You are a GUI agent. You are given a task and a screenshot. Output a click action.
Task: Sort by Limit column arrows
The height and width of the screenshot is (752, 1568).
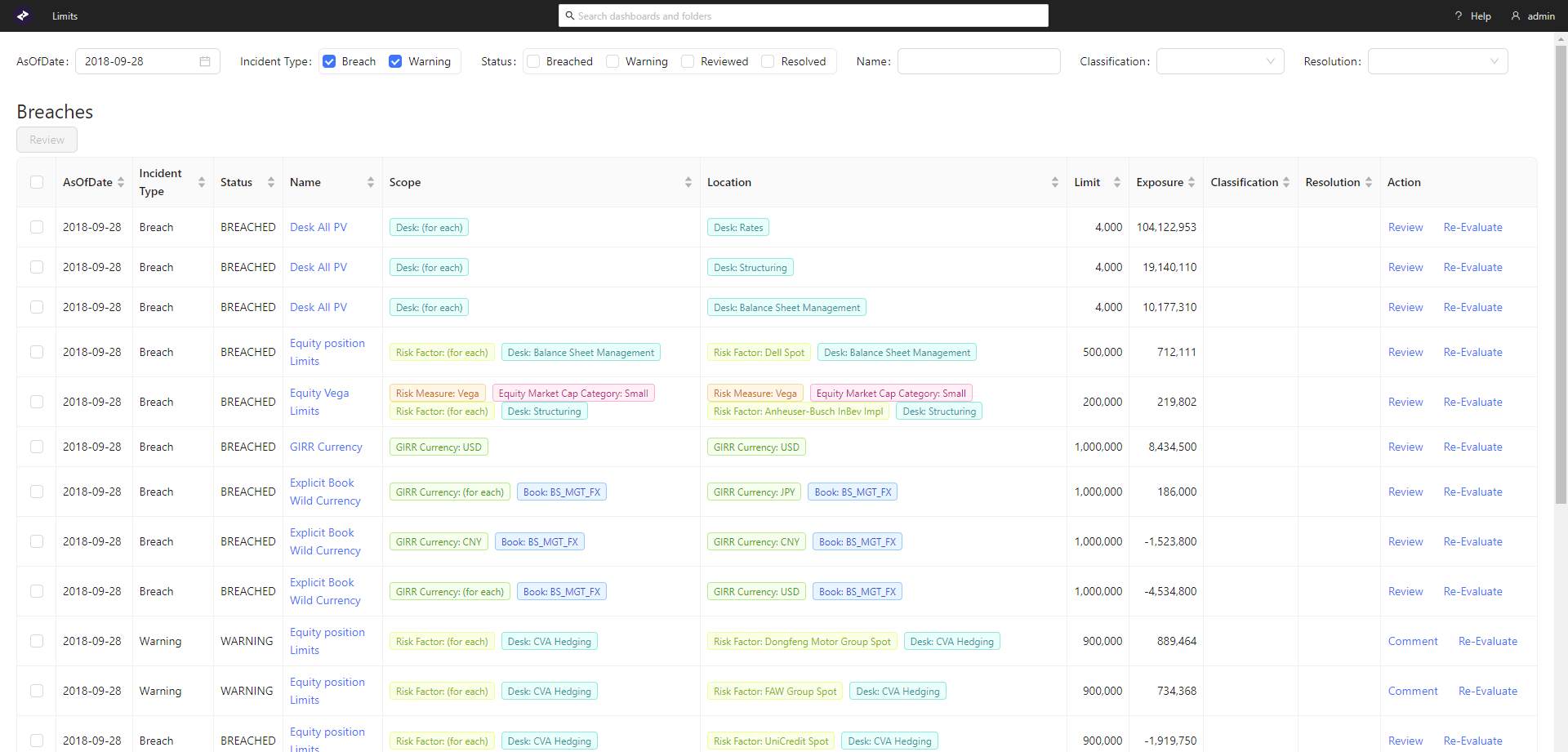[x=1117, y=182]
